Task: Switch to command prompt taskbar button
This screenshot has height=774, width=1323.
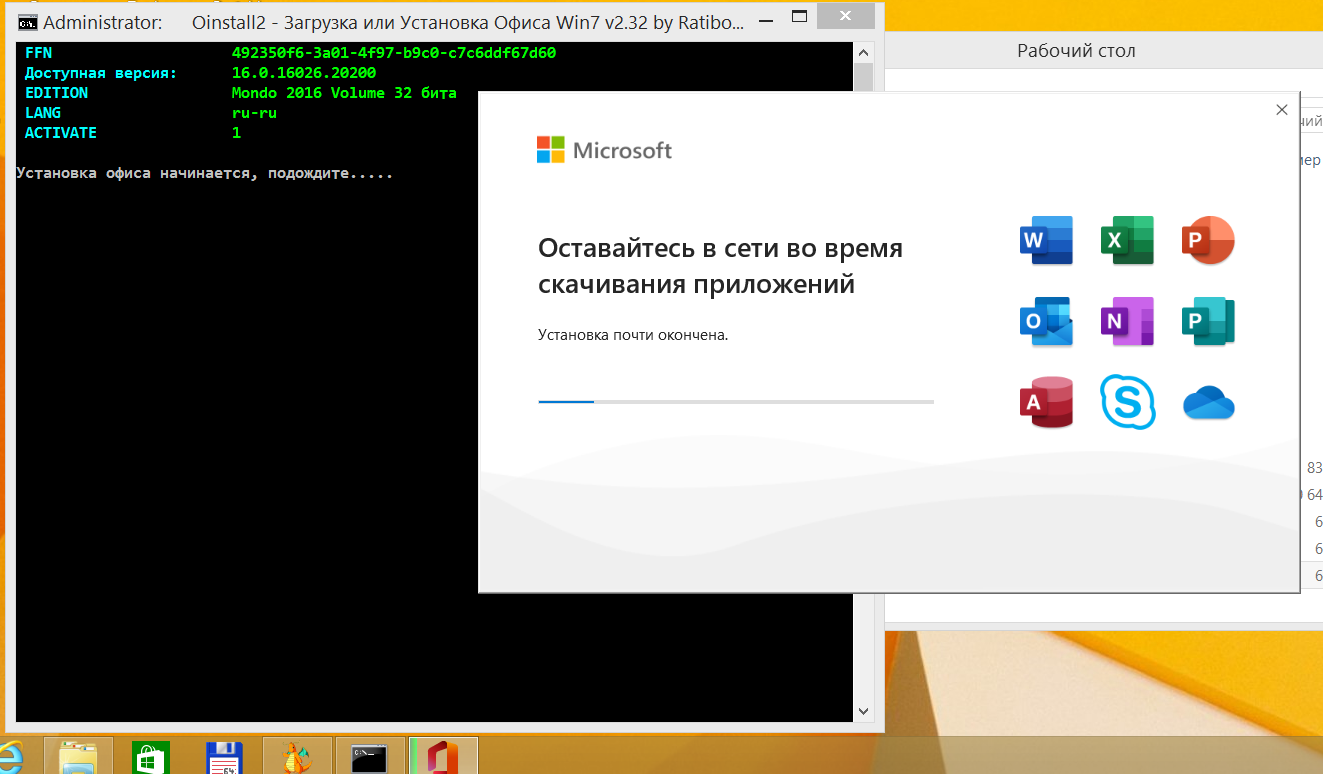Action: [x=370, y=757]
